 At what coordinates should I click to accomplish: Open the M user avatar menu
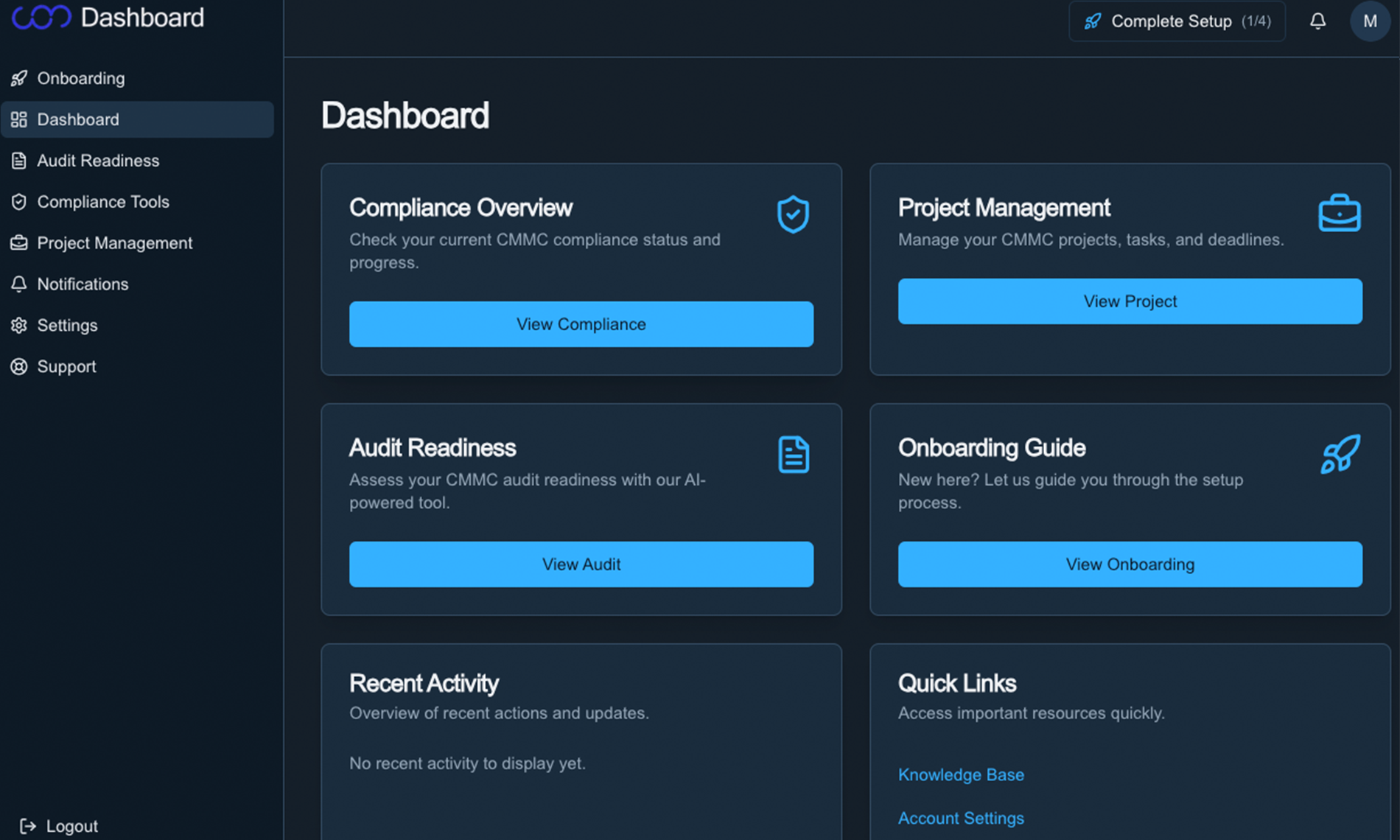(x=1370, y=21)
